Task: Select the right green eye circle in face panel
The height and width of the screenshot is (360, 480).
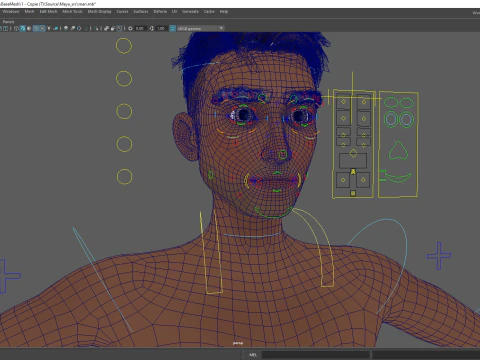Action: point(406,119)
